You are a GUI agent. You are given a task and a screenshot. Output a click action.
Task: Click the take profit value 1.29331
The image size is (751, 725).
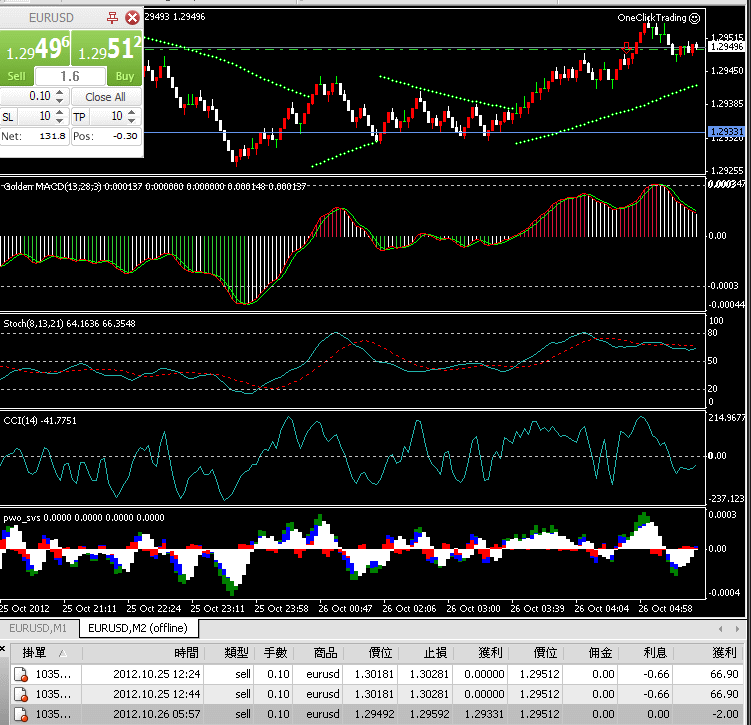point(484,714)
